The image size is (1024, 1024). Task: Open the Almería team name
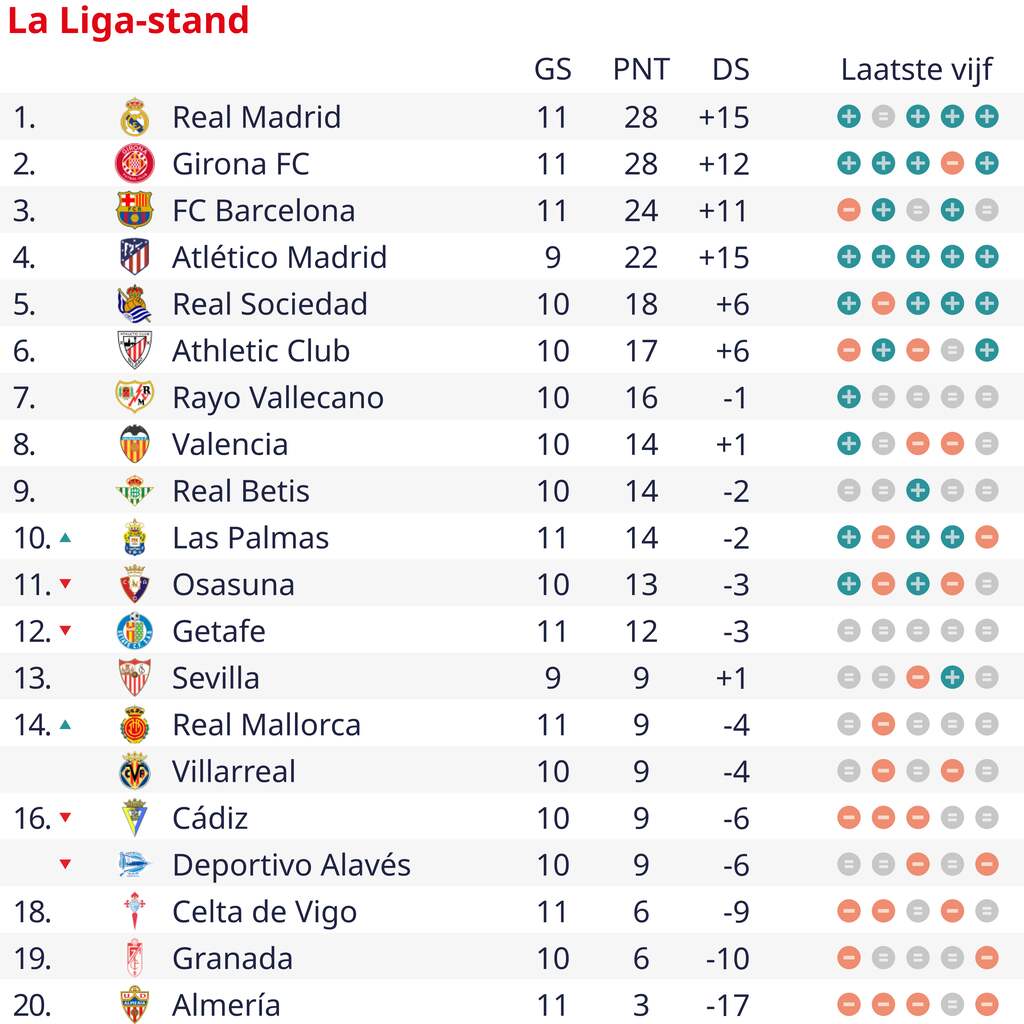tap(226, 1004)
